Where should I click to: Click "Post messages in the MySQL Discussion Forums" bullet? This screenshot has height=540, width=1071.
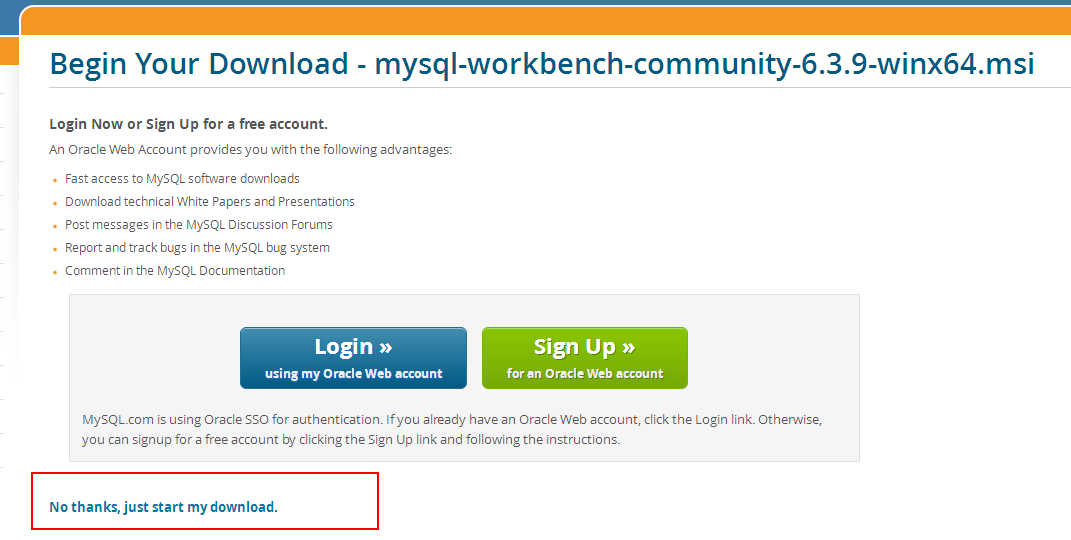[199, 225]
